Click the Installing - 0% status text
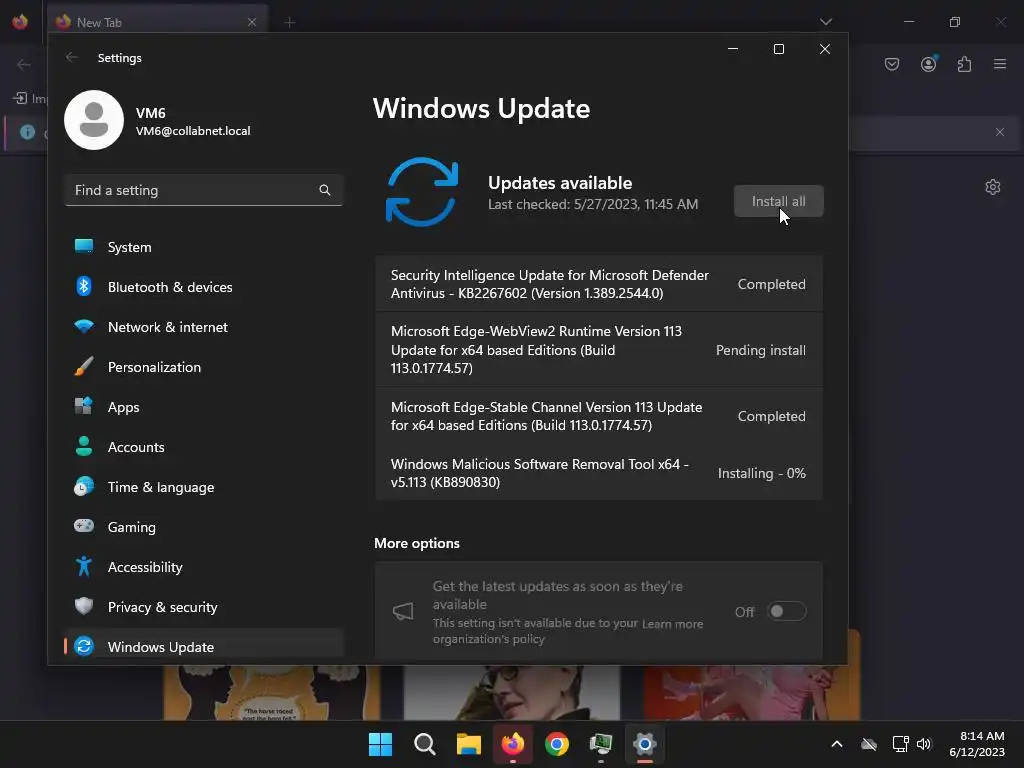This screenshot has width=1024, height=768. click(x=761, y=473)
